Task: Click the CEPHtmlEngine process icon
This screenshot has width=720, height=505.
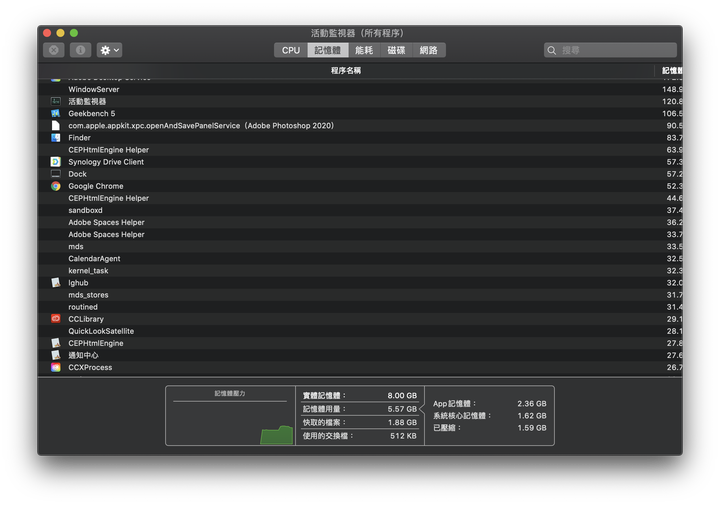Action: pyautogui.click(x=56, y=343)
